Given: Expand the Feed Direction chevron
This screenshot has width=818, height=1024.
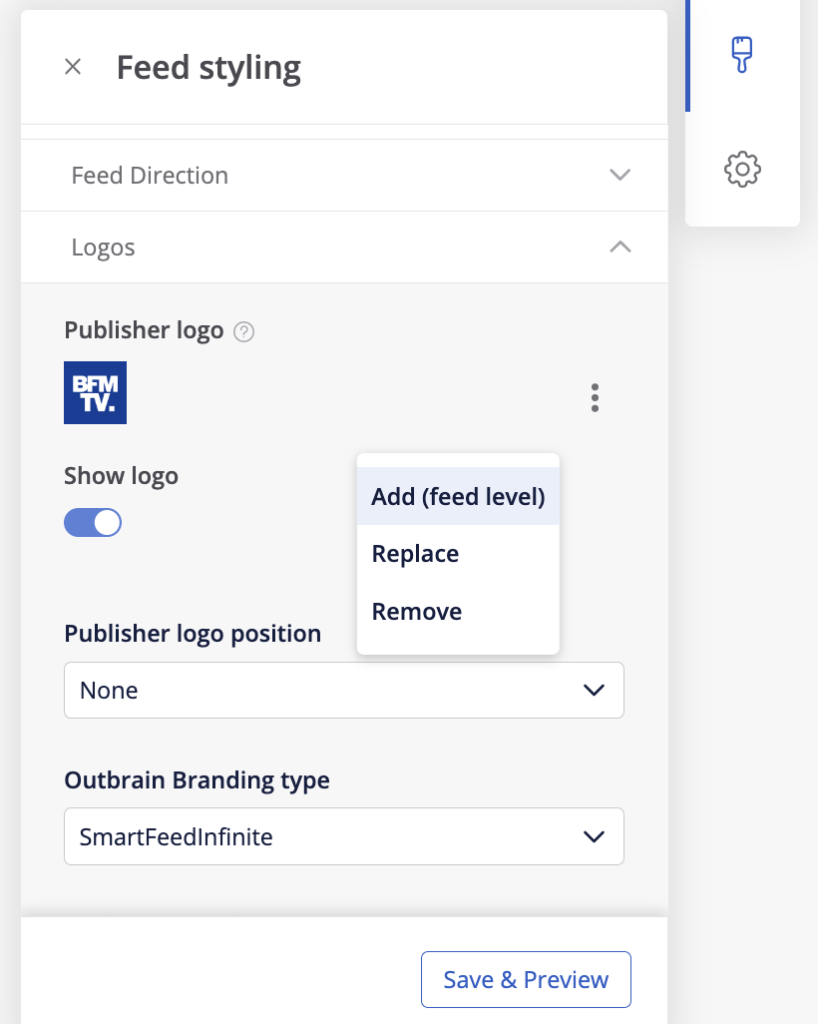Looking at the screenshot, I should click(620, 175).
